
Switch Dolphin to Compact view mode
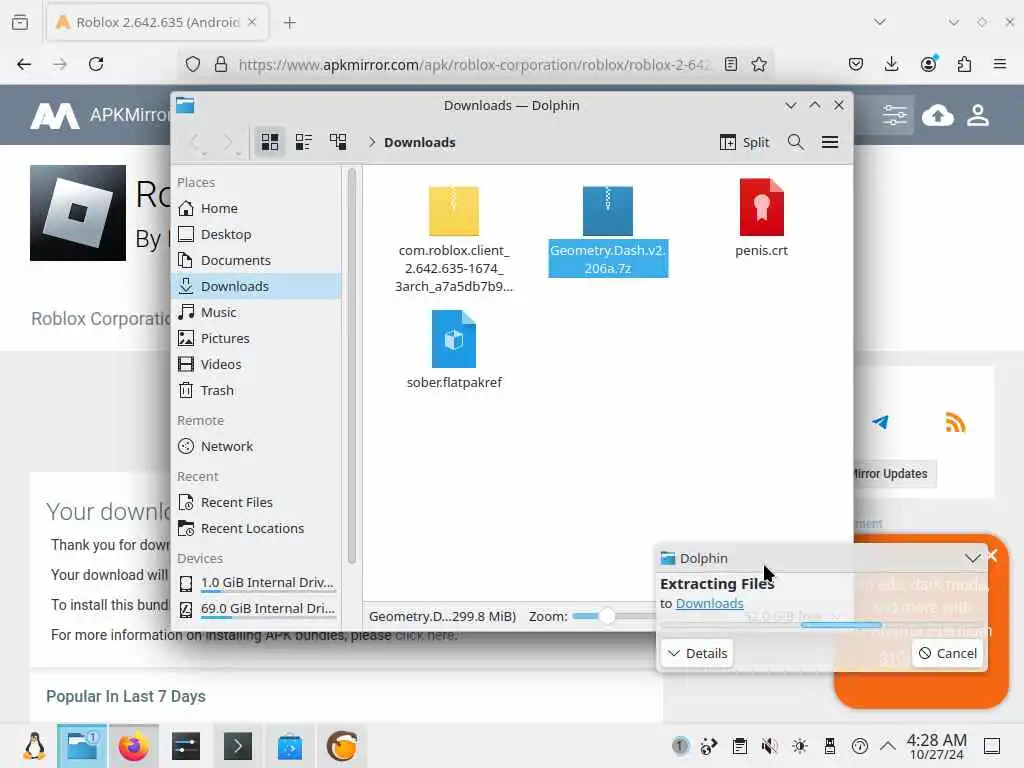tap(304, 142)
